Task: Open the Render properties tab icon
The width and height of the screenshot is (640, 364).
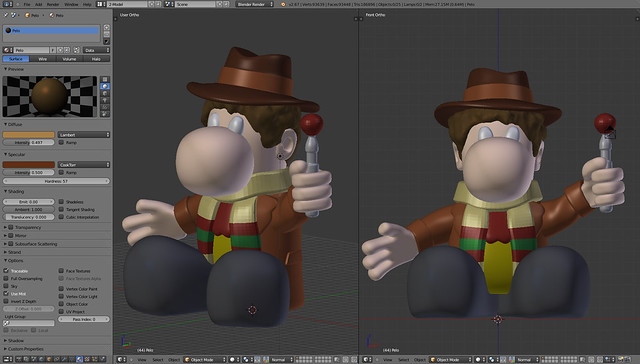Action: (x=18, y=360)
